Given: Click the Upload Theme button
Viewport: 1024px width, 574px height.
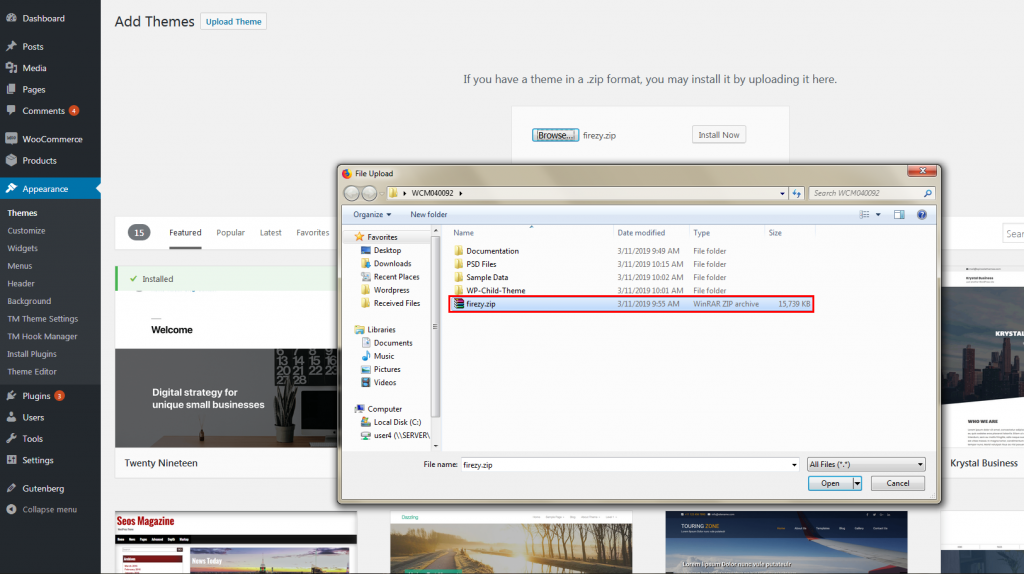Looking at the screenshot, I should point(233,22).
